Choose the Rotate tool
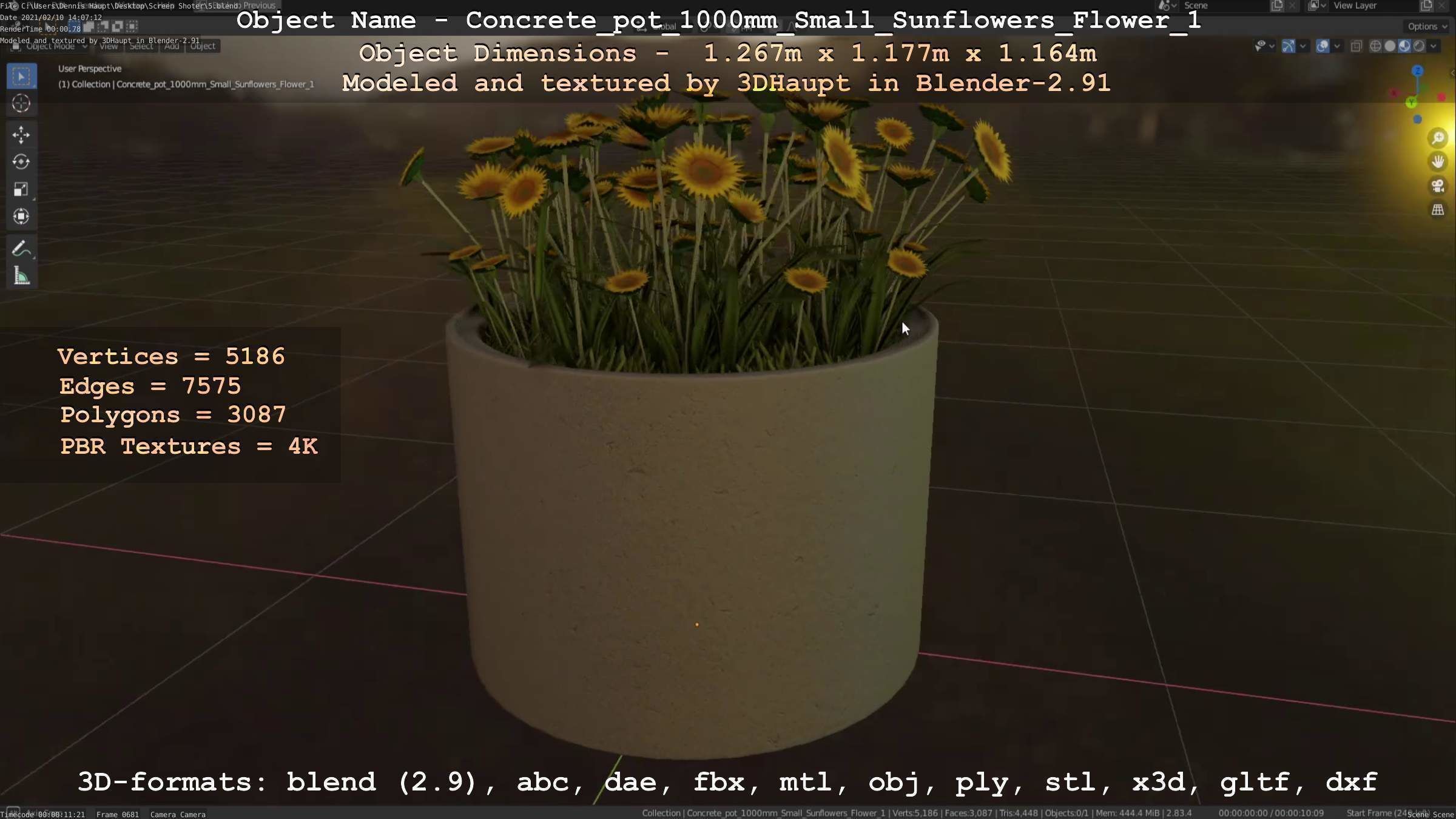1456x819 pixels. 21,162
